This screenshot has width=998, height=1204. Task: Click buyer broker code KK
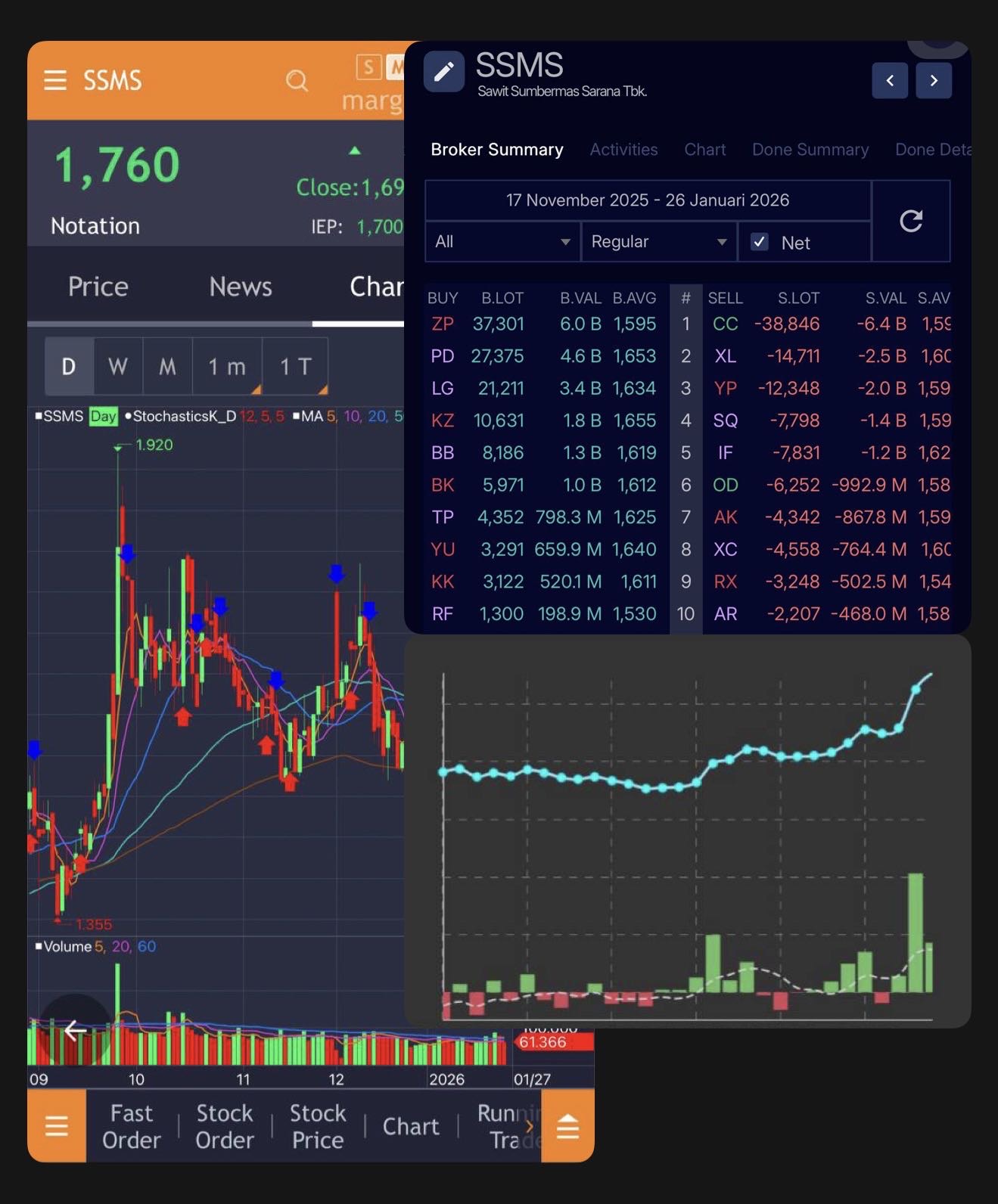point(443,582)
